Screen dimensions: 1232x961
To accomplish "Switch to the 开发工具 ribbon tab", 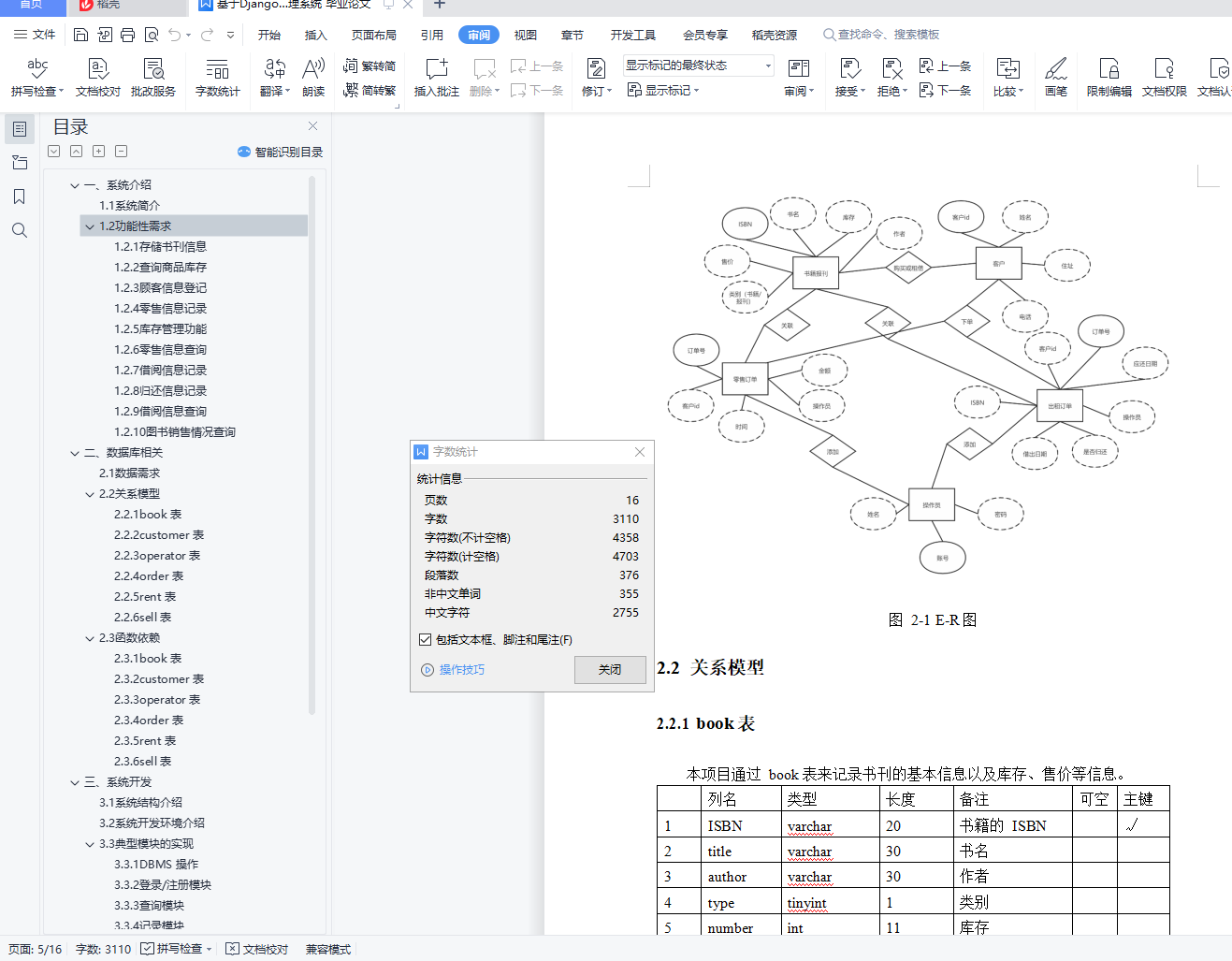I will coord(633,36).
